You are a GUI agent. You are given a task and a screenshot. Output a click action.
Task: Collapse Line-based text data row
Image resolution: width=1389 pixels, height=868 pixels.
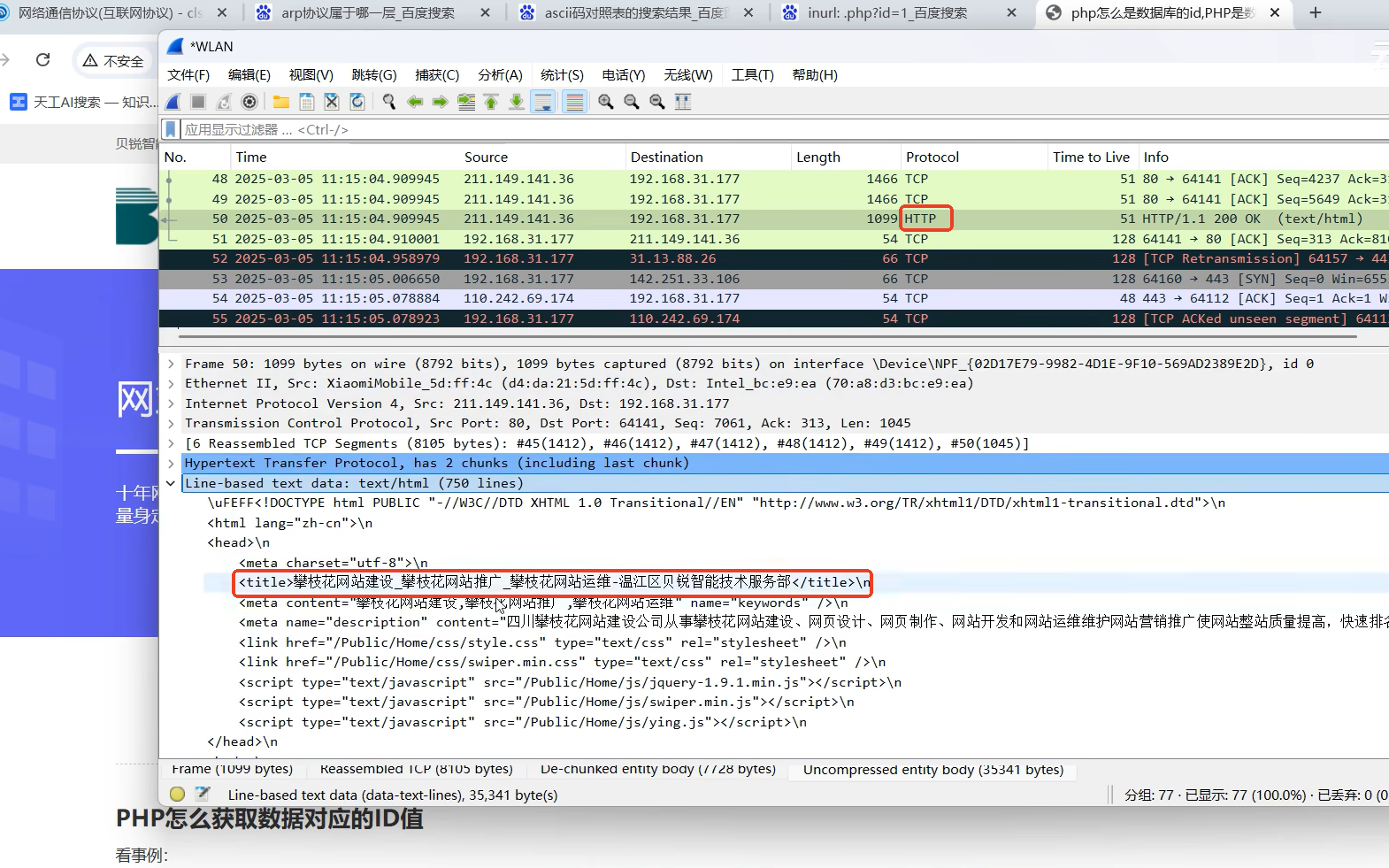[x=171, y=483]
